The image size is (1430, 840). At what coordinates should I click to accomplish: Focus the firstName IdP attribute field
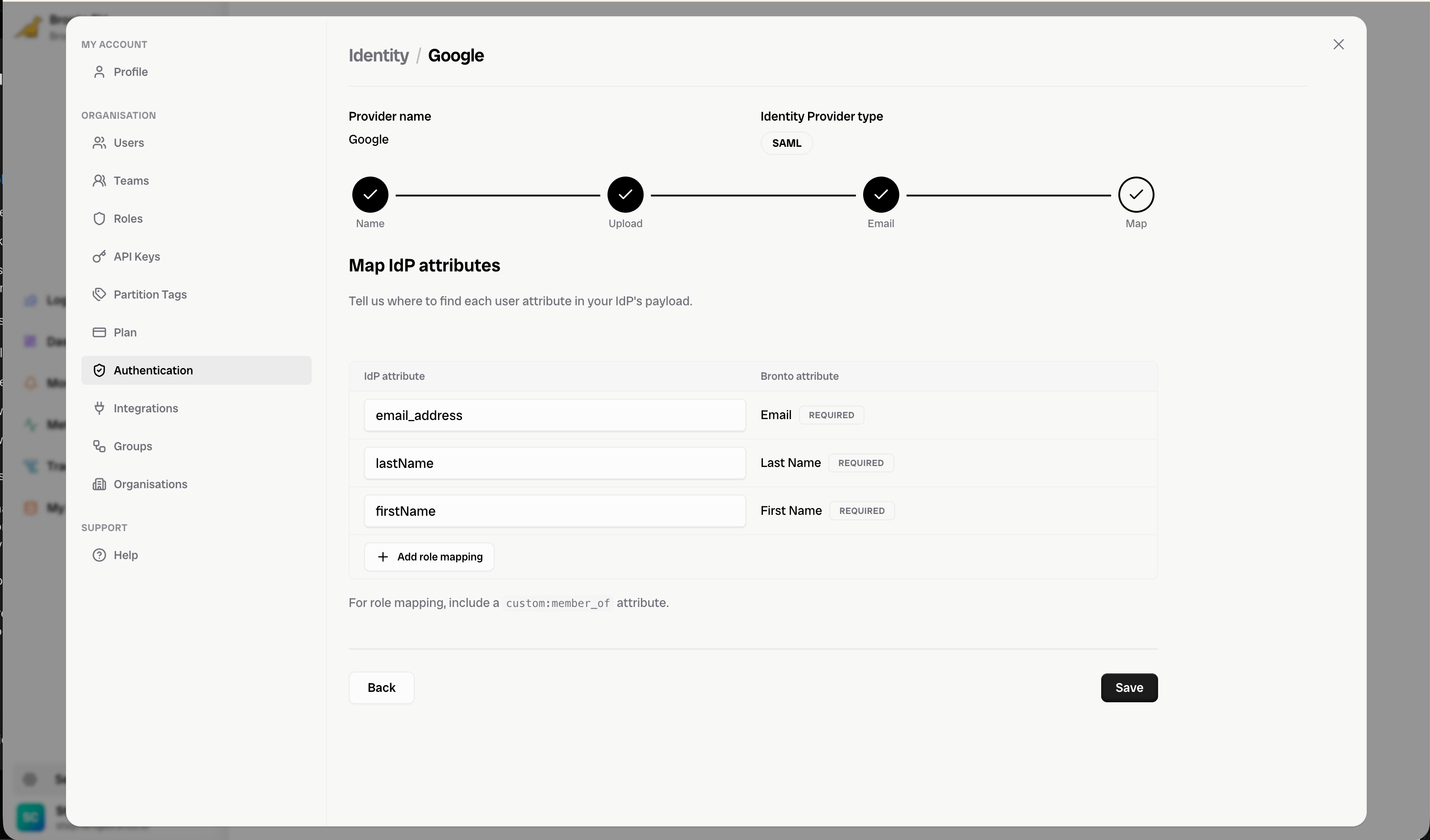tap(554, 511)
